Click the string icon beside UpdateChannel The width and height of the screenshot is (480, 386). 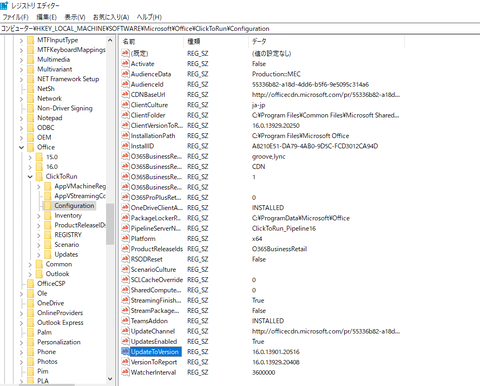click(125, 331)
